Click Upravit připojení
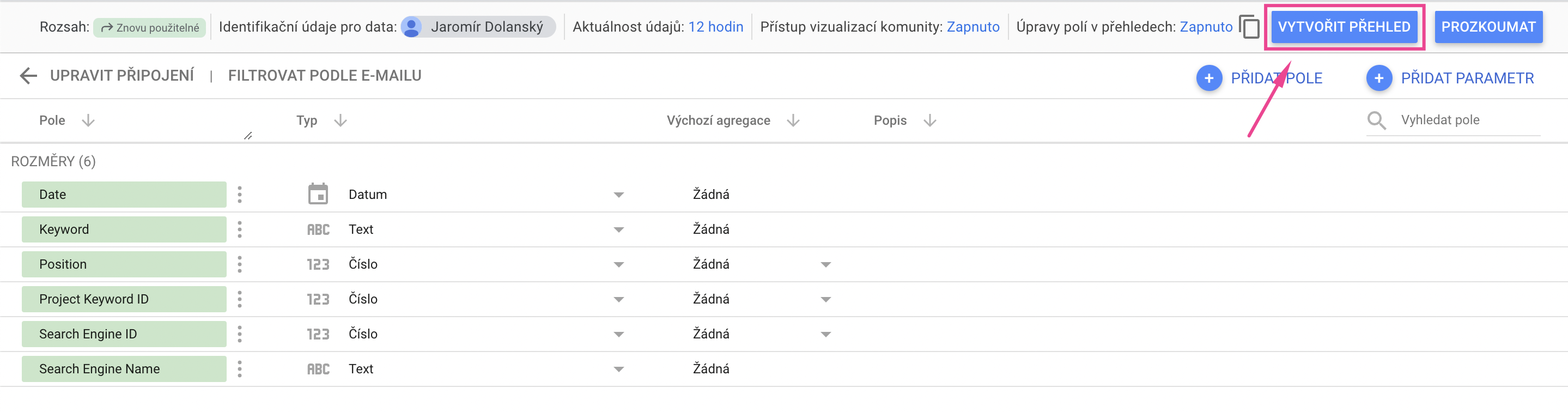Viewport: 1568px width, 412px height. pos(121,75)
